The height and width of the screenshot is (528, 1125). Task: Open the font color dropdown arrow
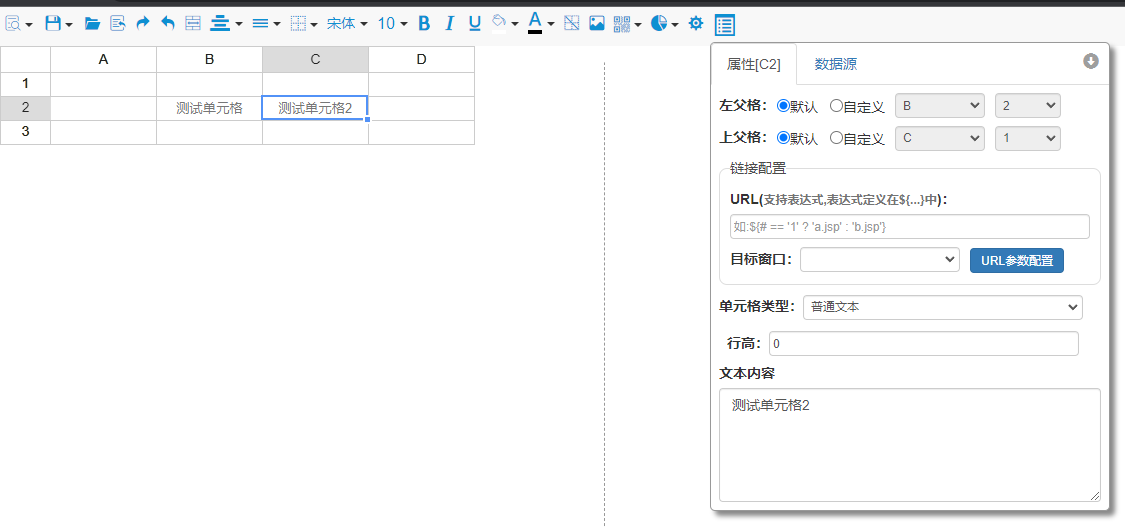(x=550, y=25)
